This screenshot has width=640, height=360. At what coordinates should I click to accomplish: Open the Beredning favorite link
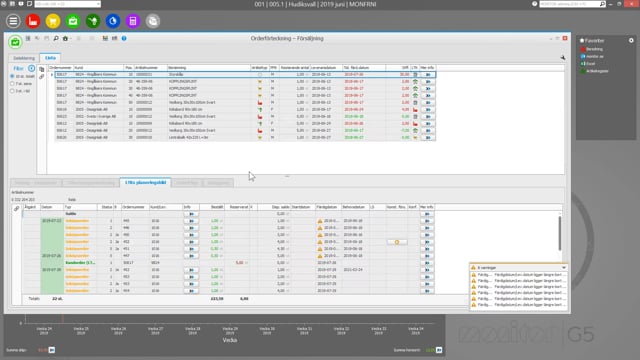click(594, 49)
